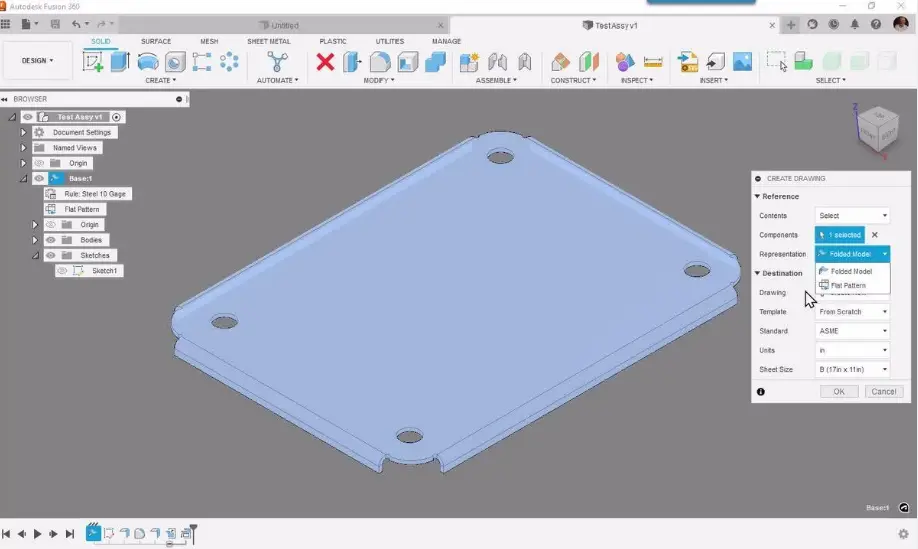The width and height of the screenshot is (918, 549).
Task: Choose Flat Pattern from Representation list
Action: [x=852, y=286]
